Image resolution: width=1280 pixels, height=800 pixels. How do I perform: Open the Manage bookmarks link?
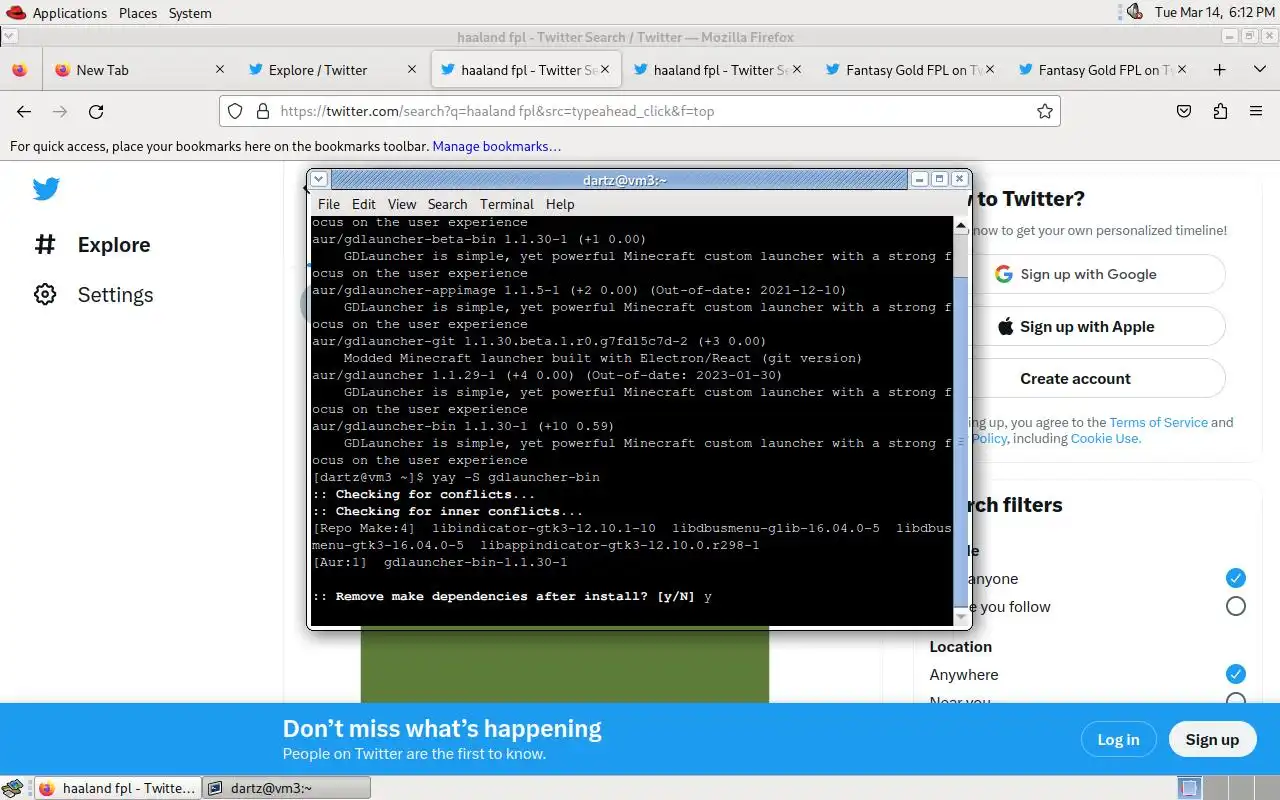(x=497, y=146)
